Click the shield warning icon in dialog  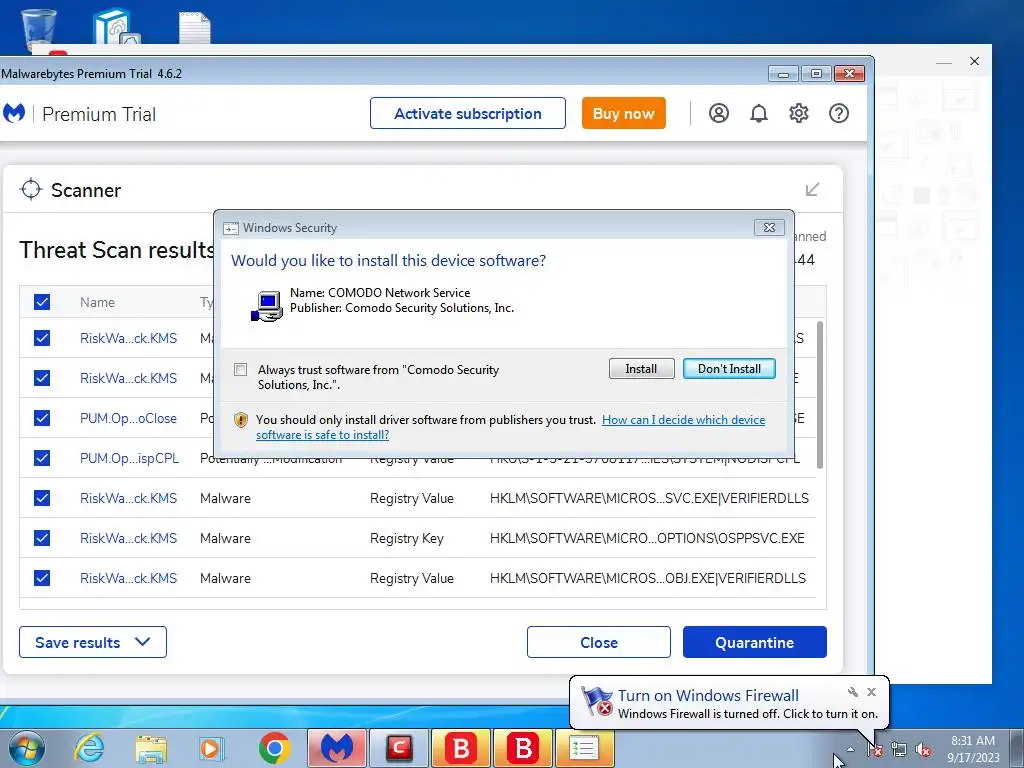[240, 420]
